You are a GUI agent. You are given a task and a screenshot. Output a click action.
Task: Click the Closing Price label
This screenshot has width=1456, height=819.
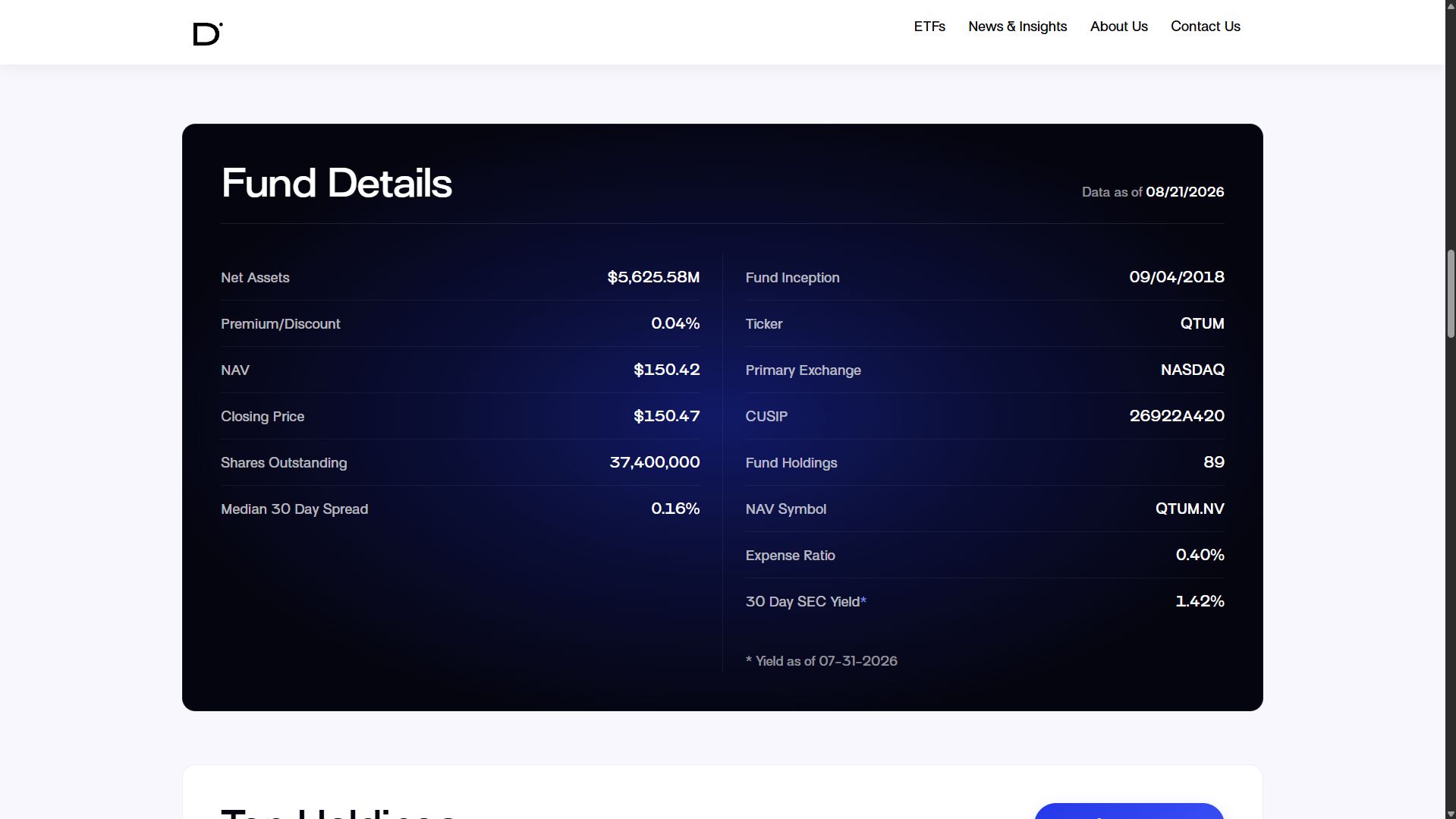coord(263,417)
